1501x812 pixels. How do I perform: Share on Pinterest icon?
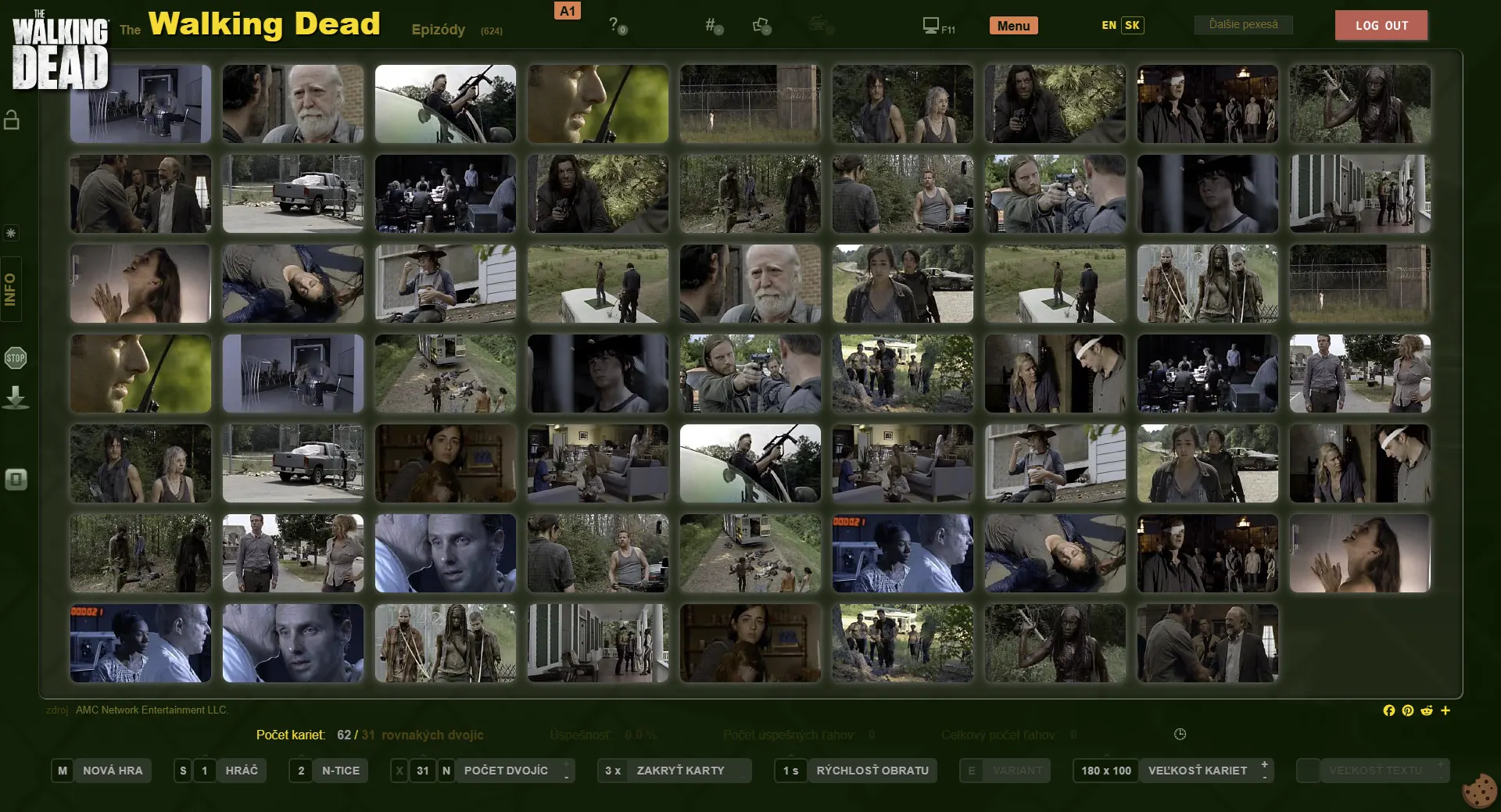pyautogui.click(x=1407, y=710)
